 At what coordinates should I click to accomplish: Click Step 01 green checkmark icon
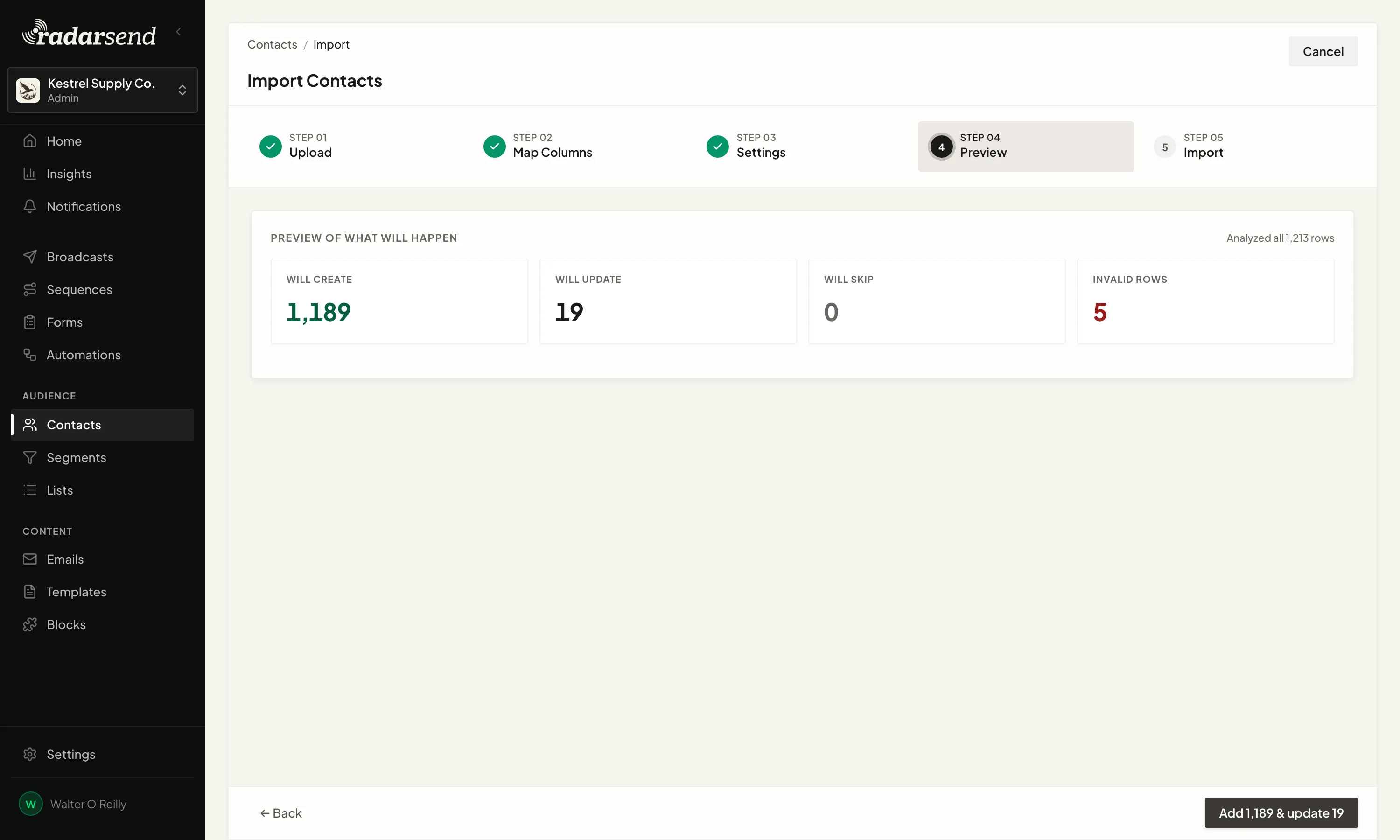pyautogui.click(x=271, y=147)
